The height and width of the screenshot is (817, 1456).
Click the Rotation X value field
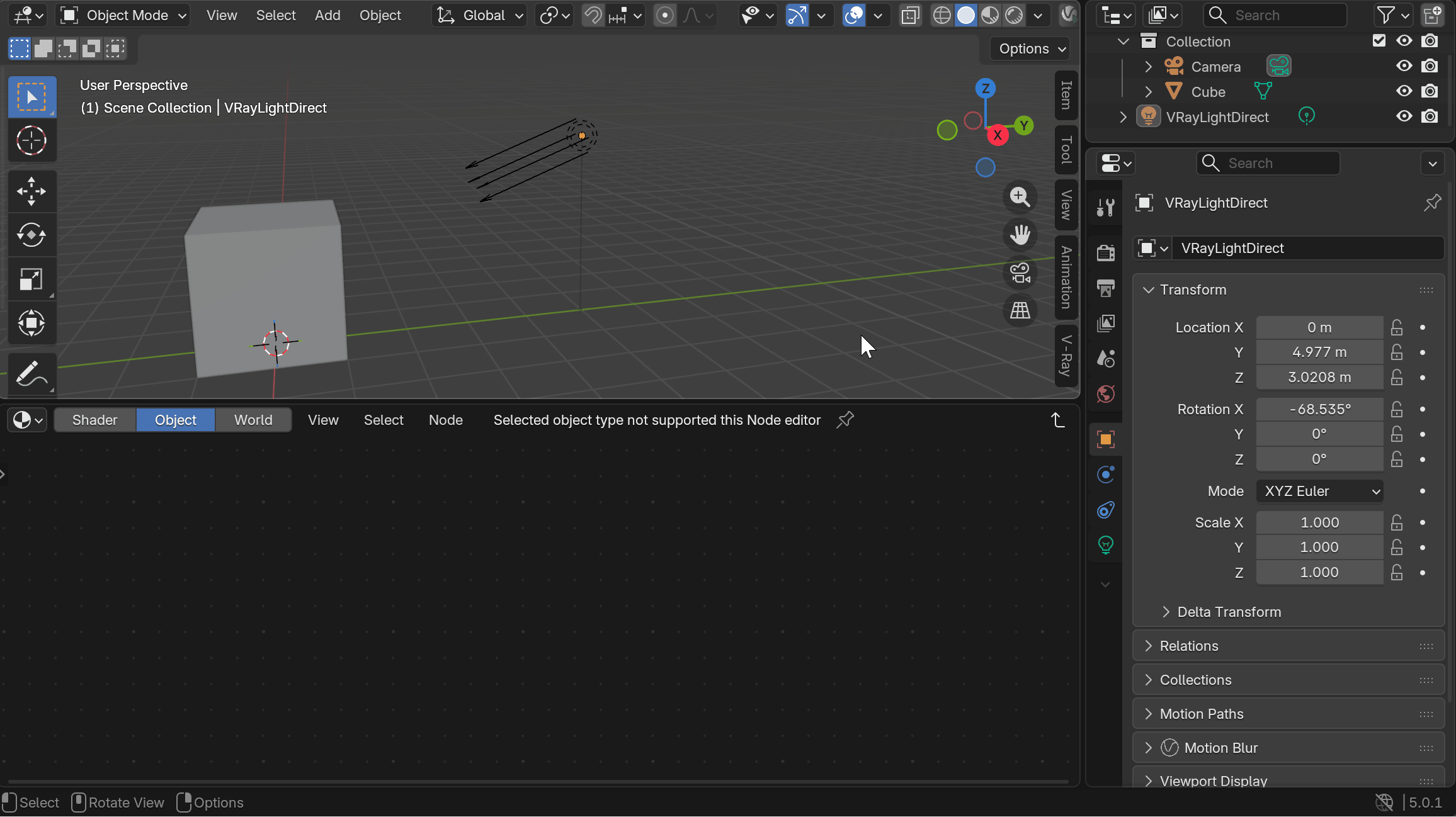click(1319, 409)
